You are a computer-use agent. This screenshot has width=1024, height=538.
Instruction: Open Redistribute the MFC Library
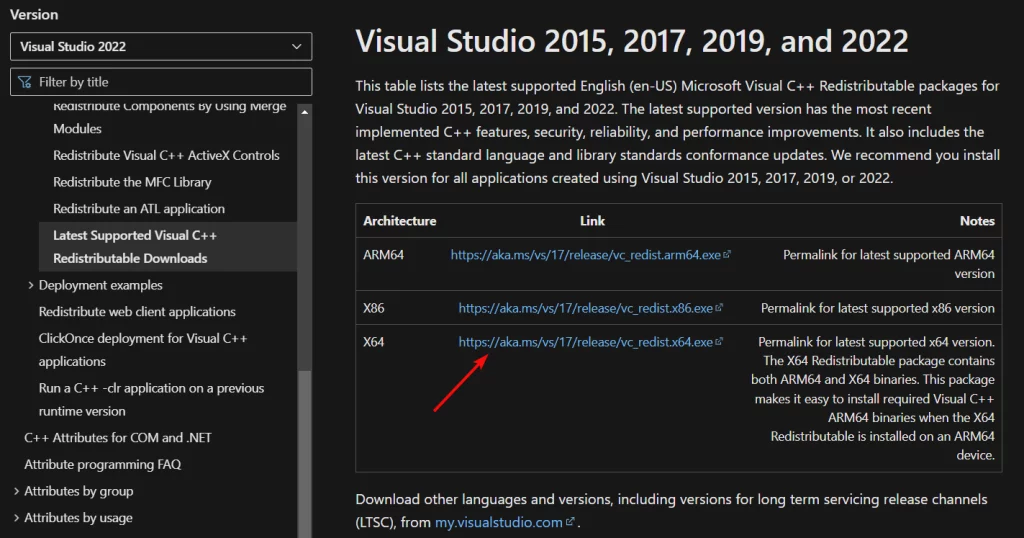tap(132, 182)
